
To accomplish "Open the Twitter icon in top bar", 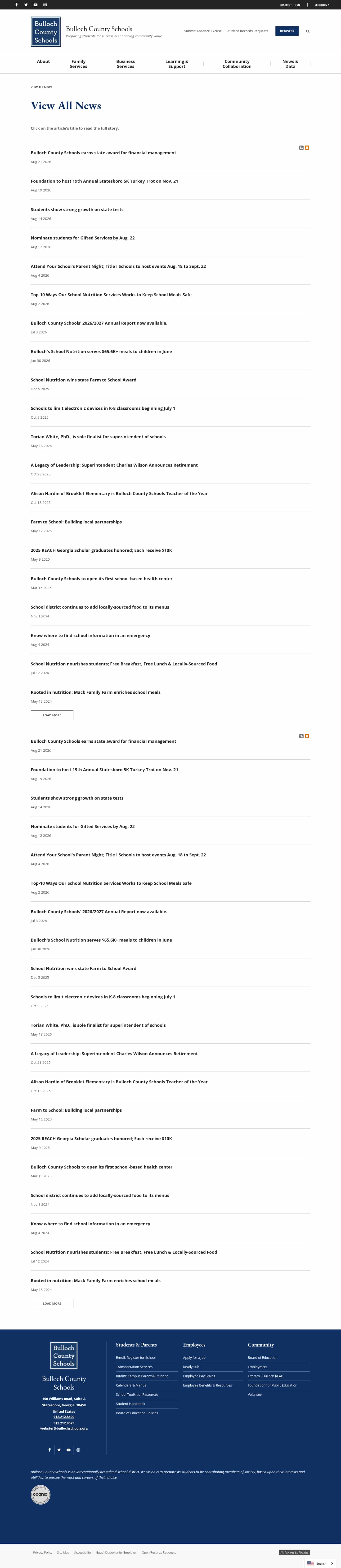I will tap(26, 4).
